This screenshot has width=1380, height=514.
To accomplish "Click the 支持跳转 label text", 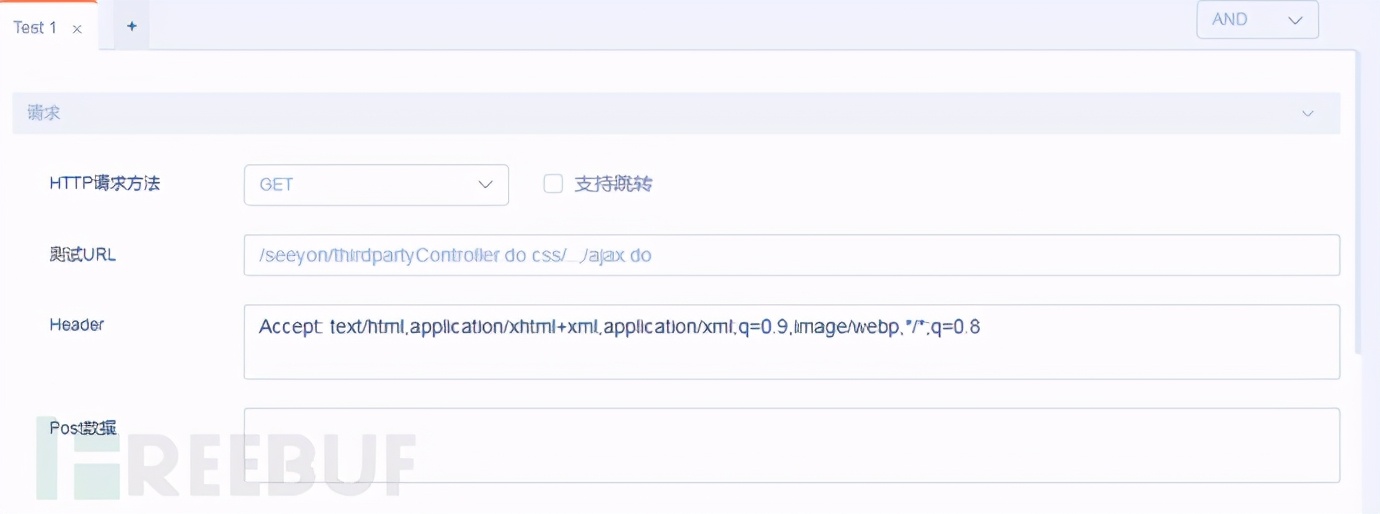I will 613,184.
